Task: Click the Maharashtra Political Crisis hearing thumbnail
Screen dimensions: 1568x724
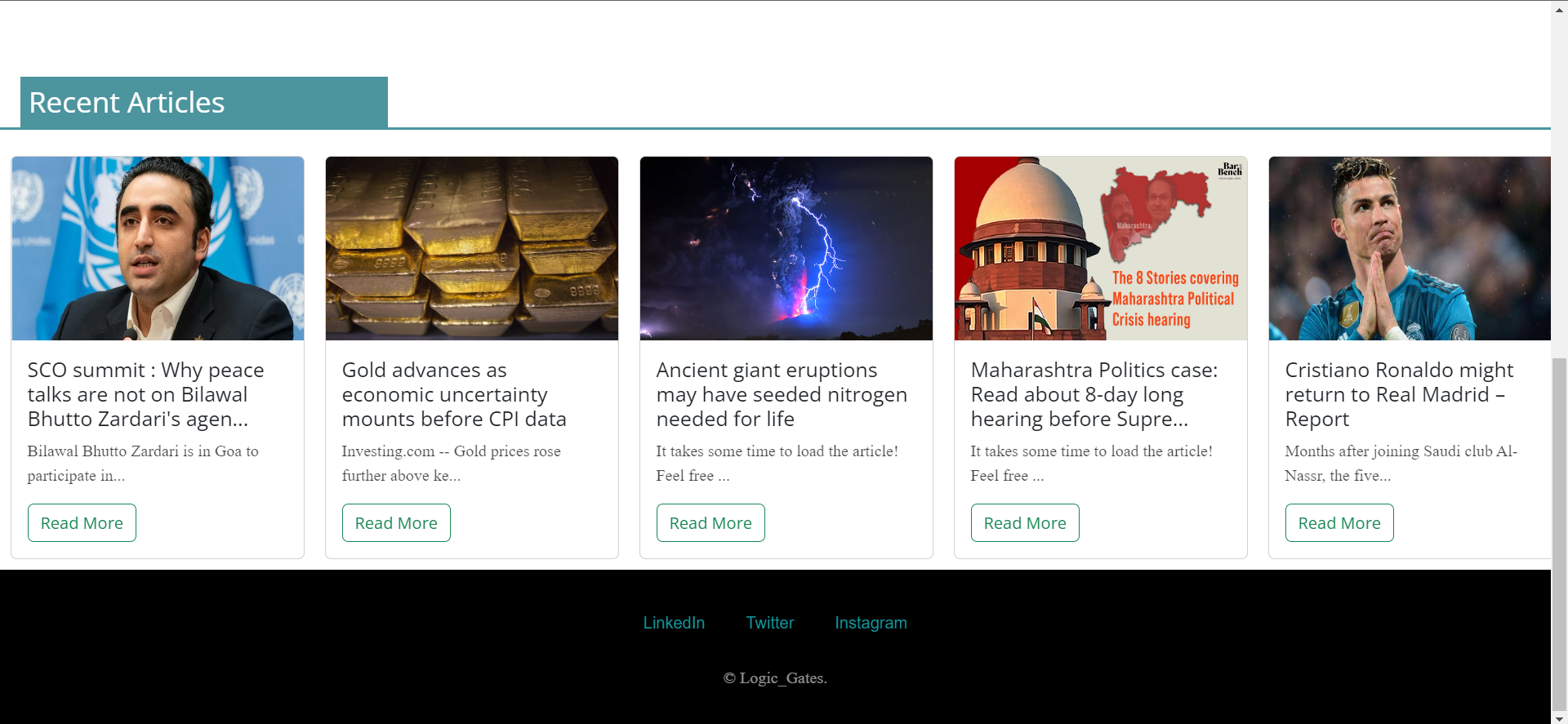Action: 1101,248
